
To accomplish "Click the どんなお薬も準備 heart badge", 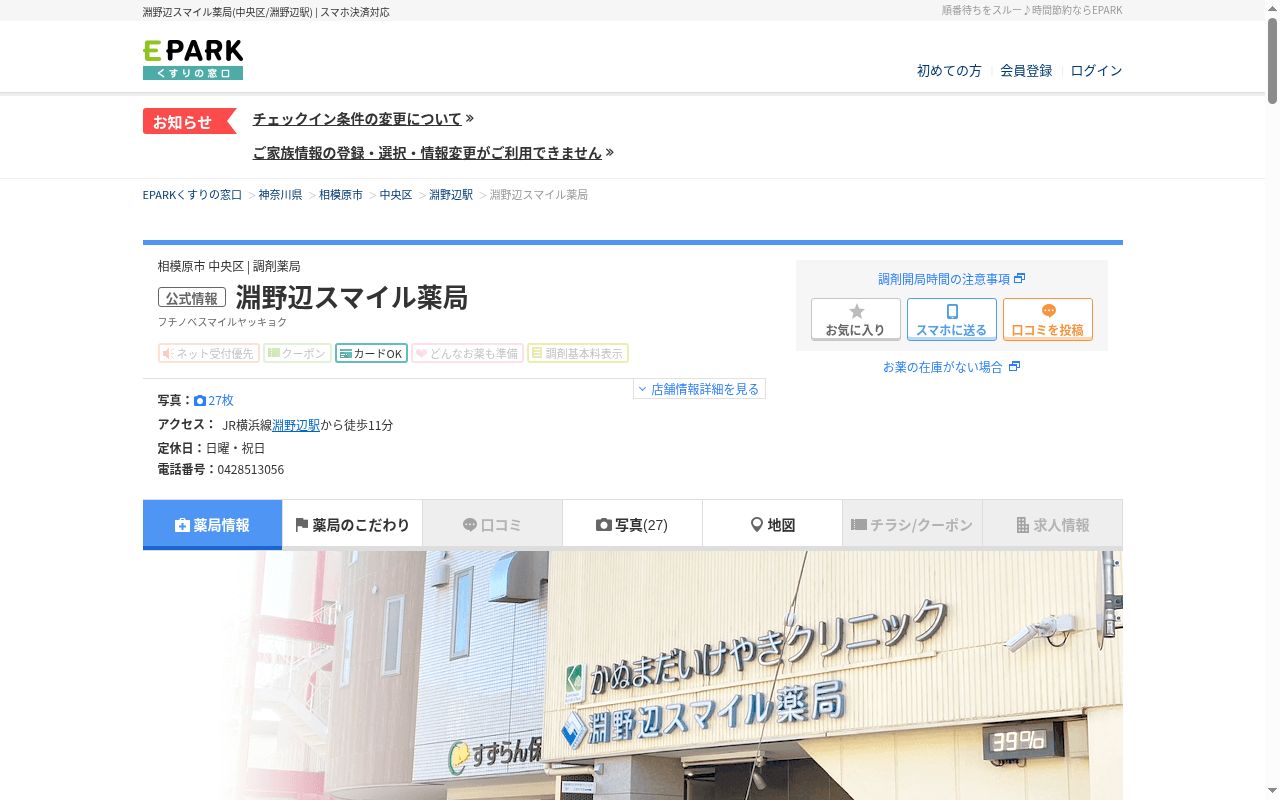I will pyautogui.click(x=467, y=353).
